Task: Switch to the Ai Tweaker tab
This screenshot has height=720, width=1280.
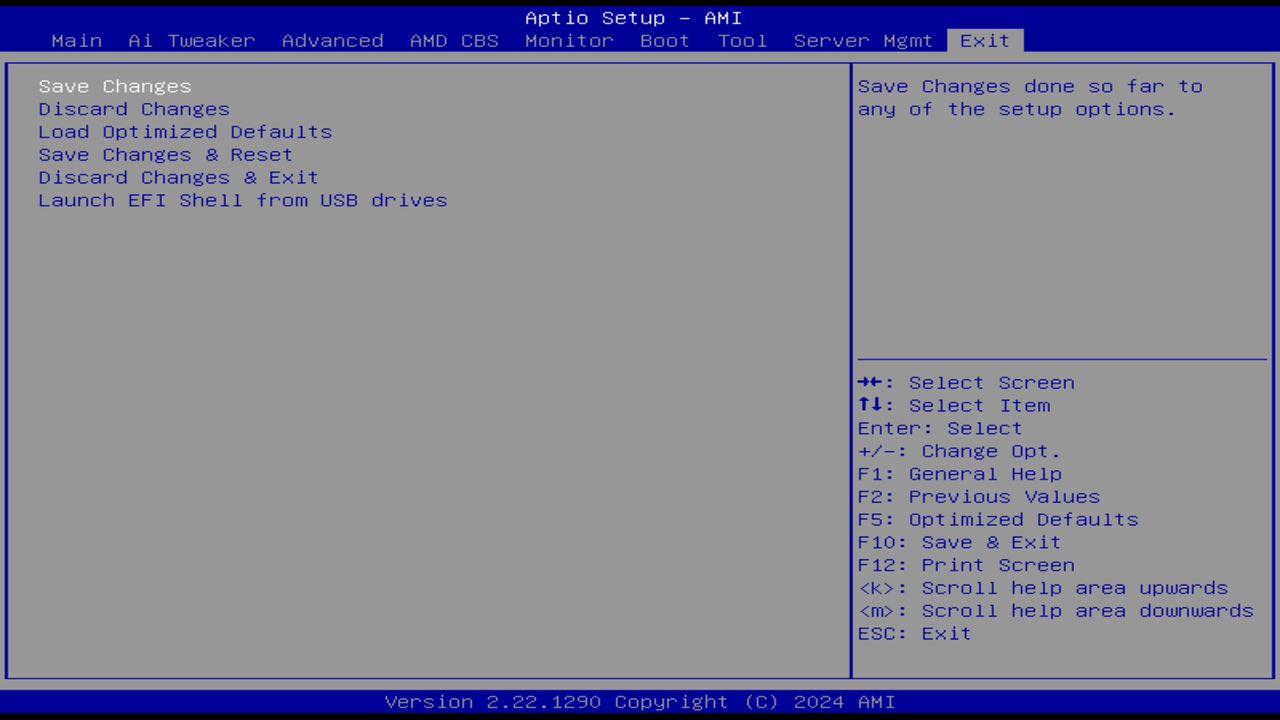Action: [192, 41]
